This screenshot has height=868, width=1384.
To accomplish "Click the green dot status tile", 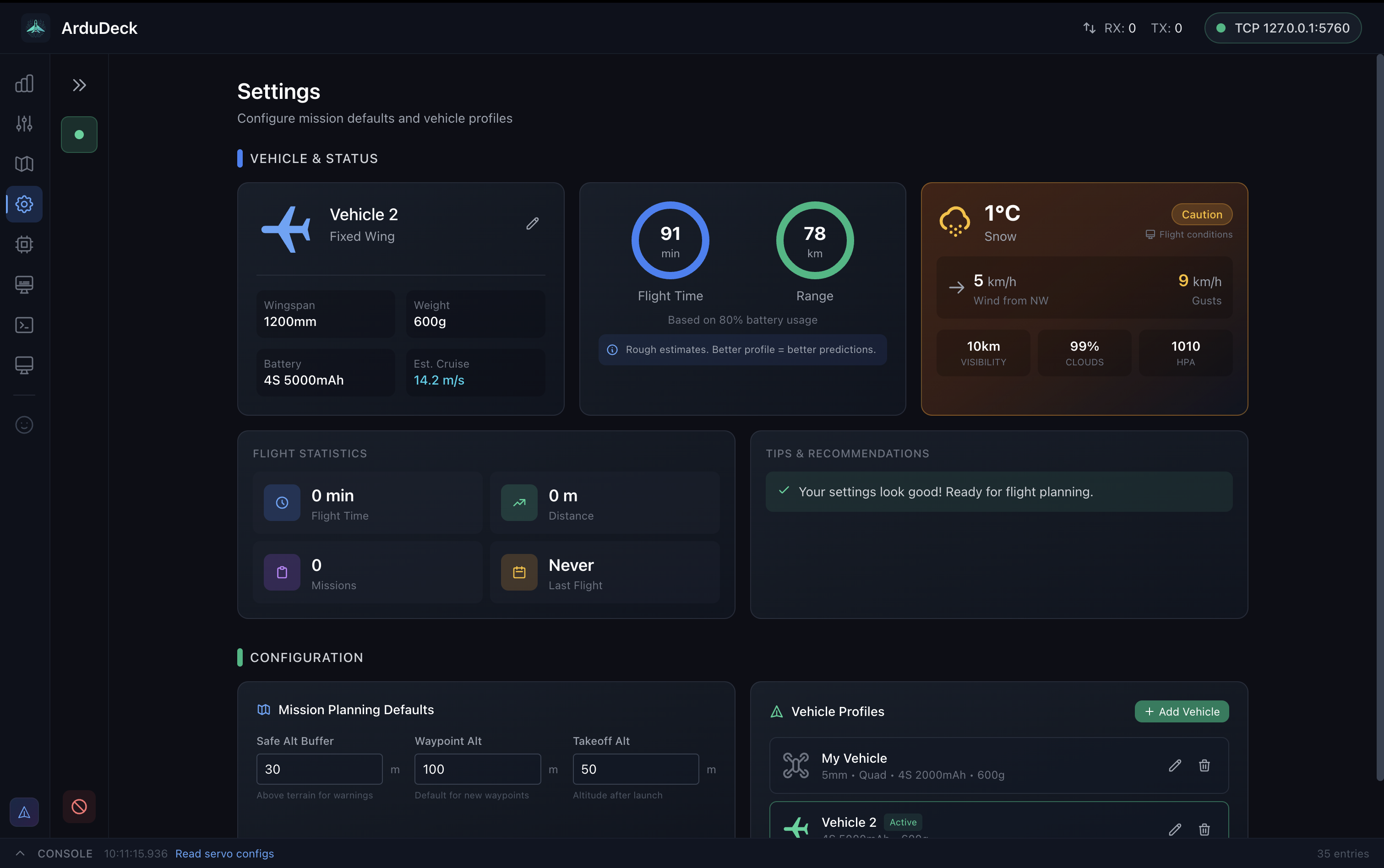I will 79,134.
